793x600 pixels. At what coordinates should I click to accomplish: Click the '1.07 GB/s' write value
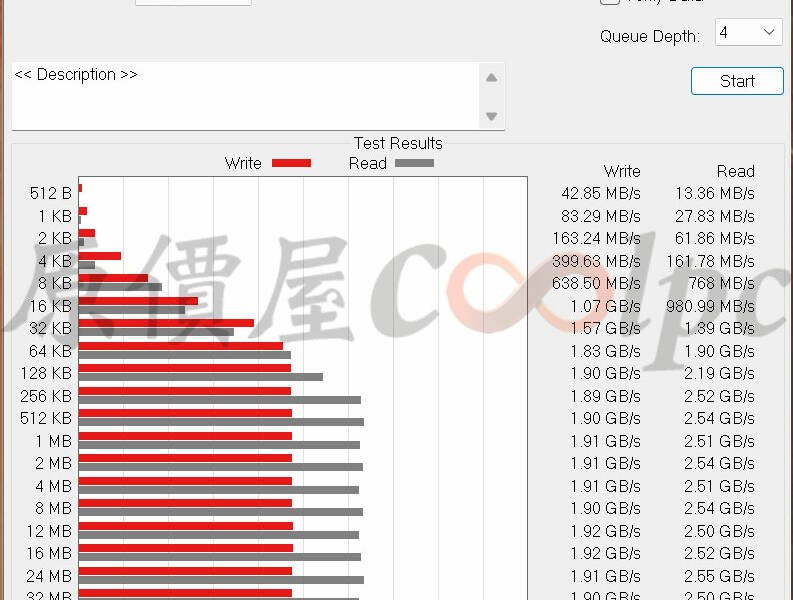(x=605, y=306)
